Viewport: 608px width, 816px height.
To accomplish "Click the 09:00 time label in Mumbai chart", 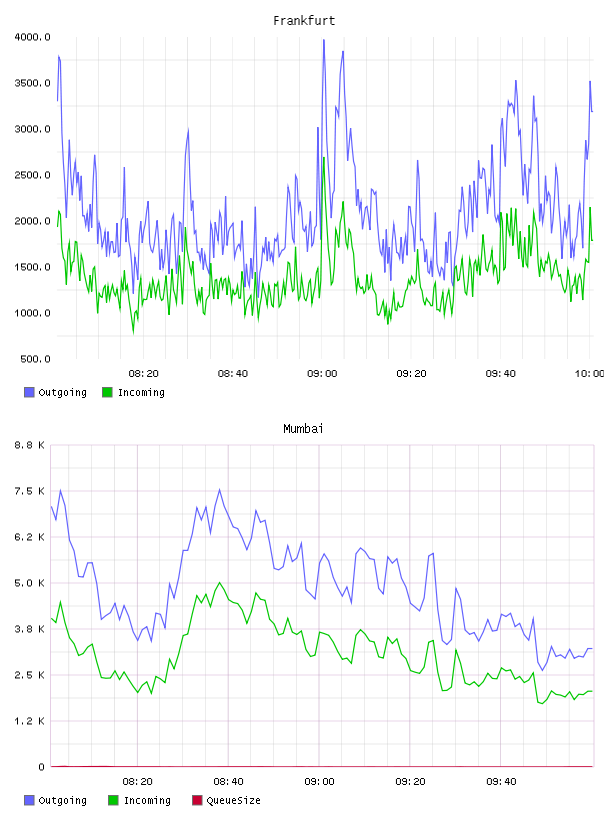I will (x=319, y=782).
